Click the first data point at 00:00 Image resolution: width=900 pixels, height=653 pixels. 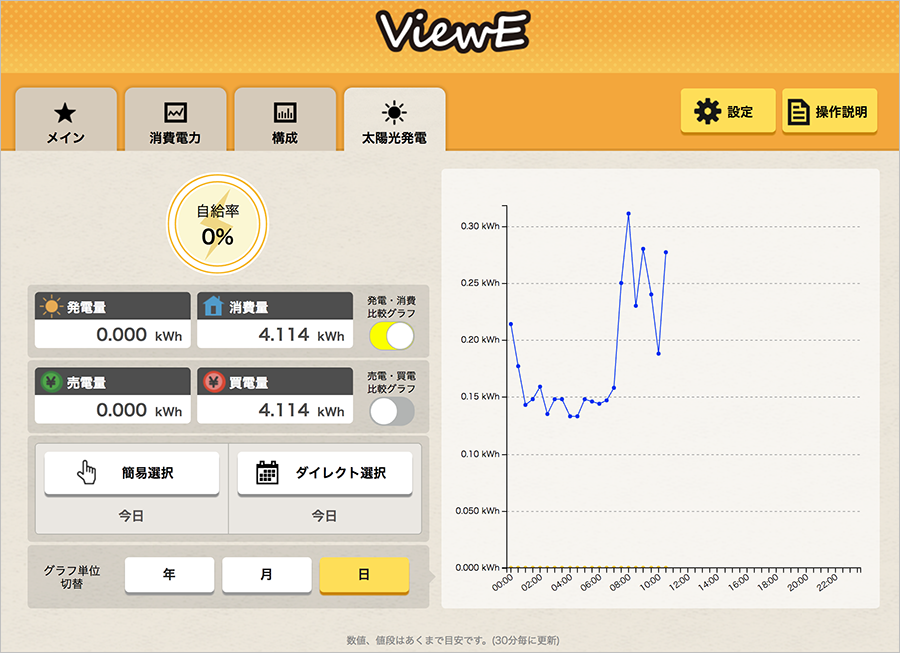point(511,324)
